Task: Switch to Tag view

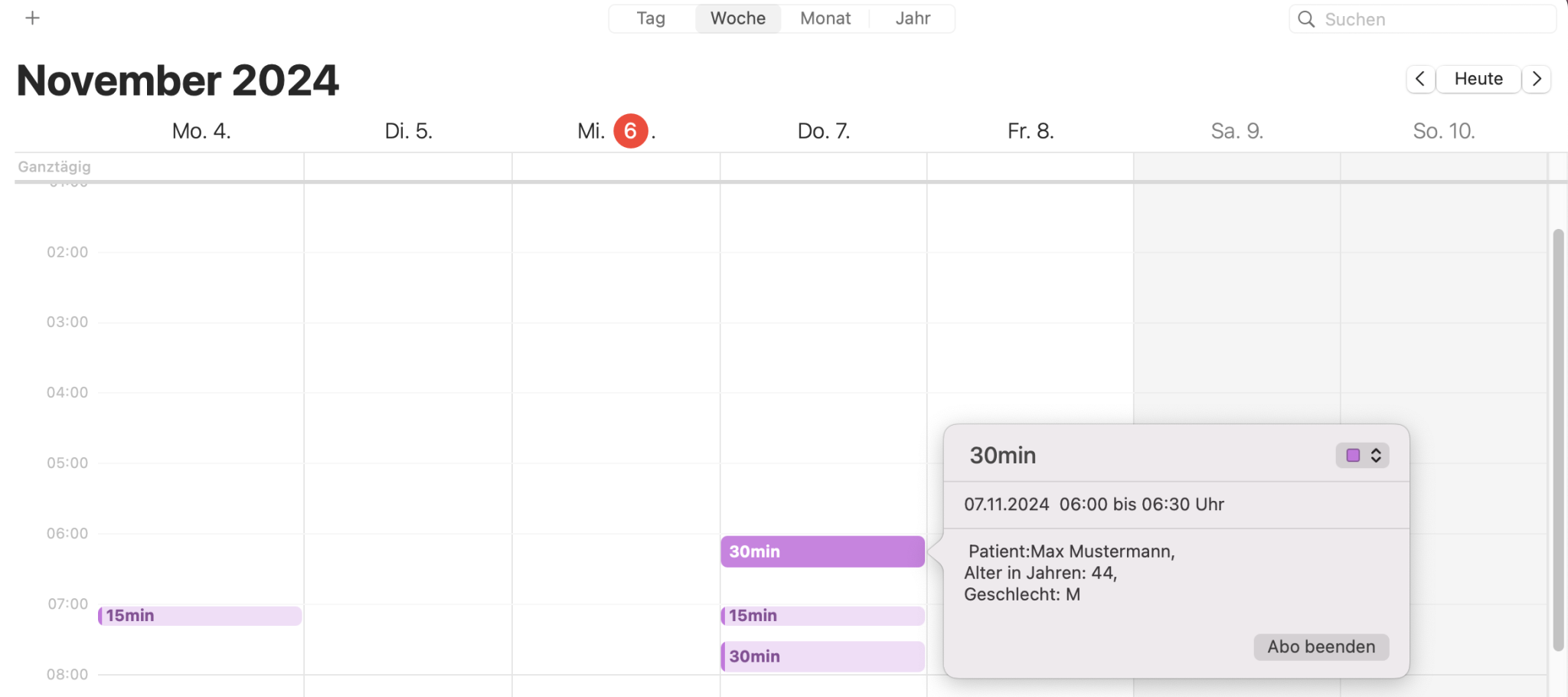Action: pos(651,18)
